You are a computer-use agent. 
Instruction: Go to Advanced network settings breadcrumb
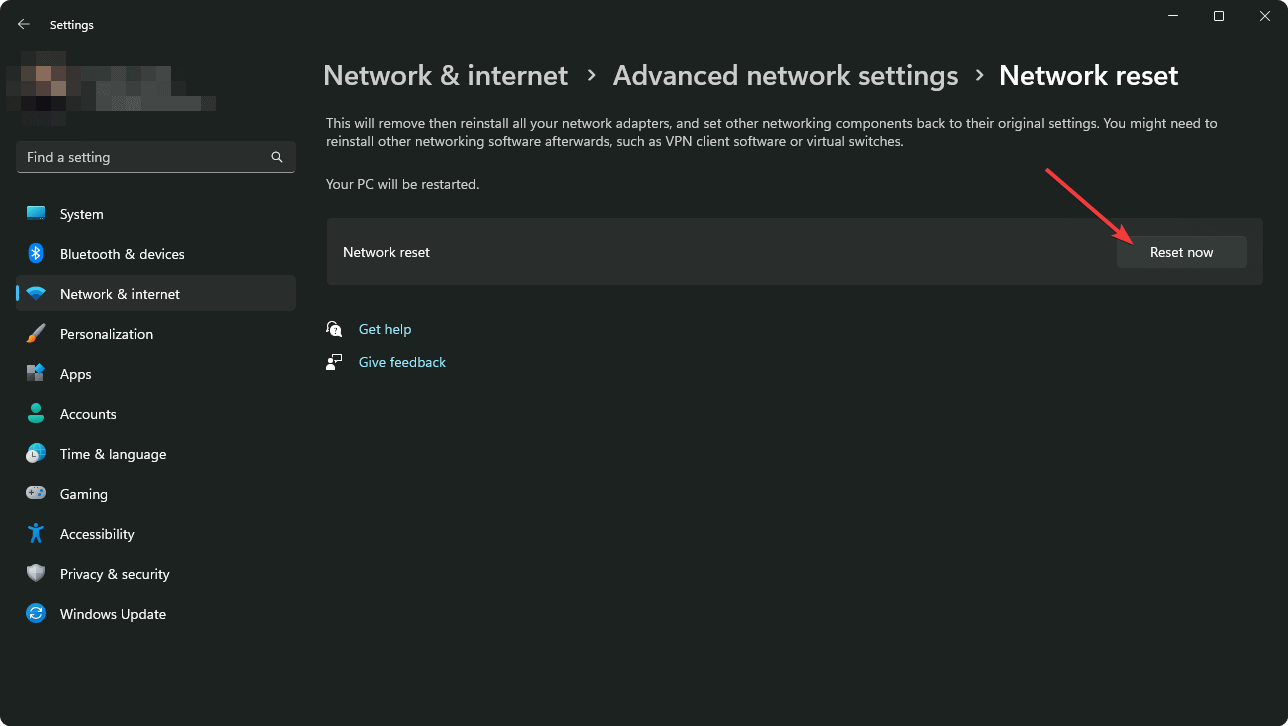pyautogui.click(x=784, y=75)
